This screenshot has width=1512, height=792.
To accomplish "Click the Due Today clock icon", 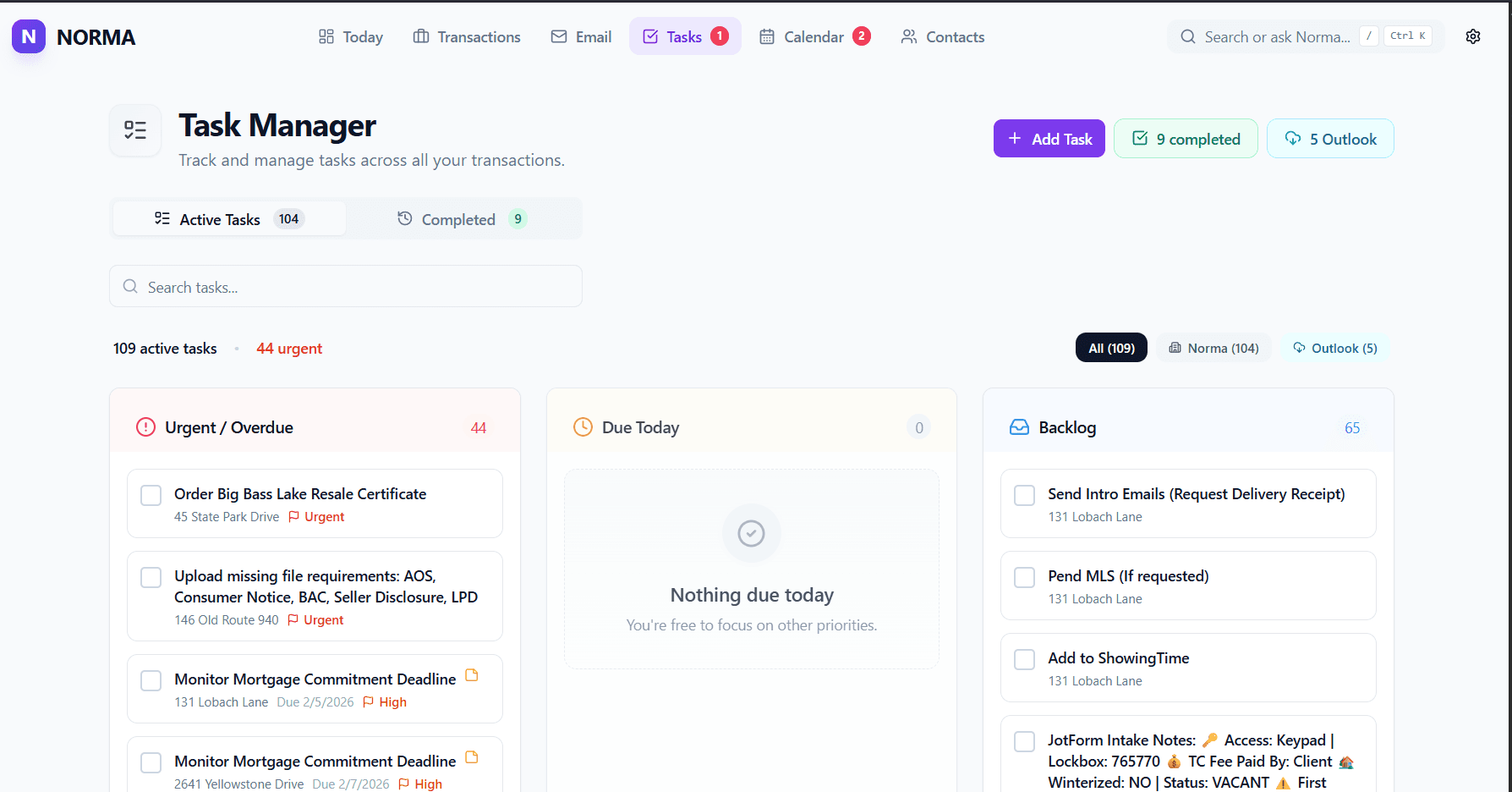I will tap(583, 427).
